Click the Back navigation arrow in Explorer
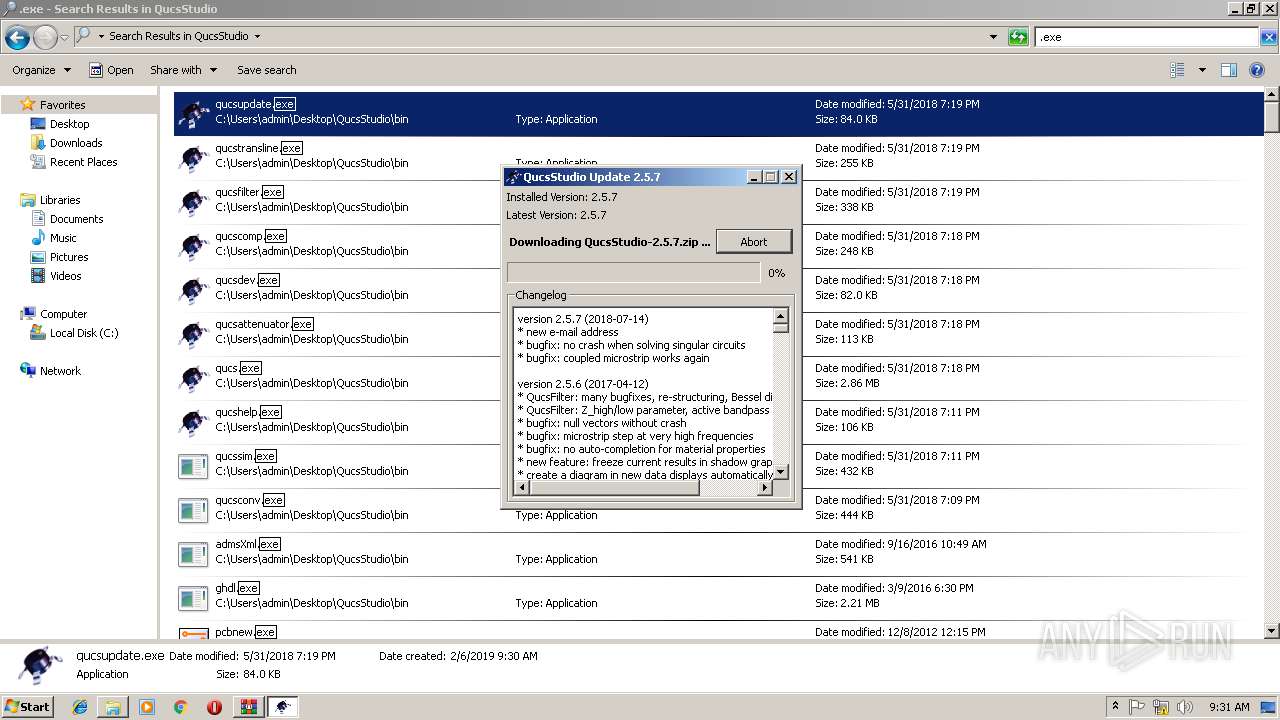This screenshot has width=1280, height=720. pyautogui.click(x=17, y=38)
